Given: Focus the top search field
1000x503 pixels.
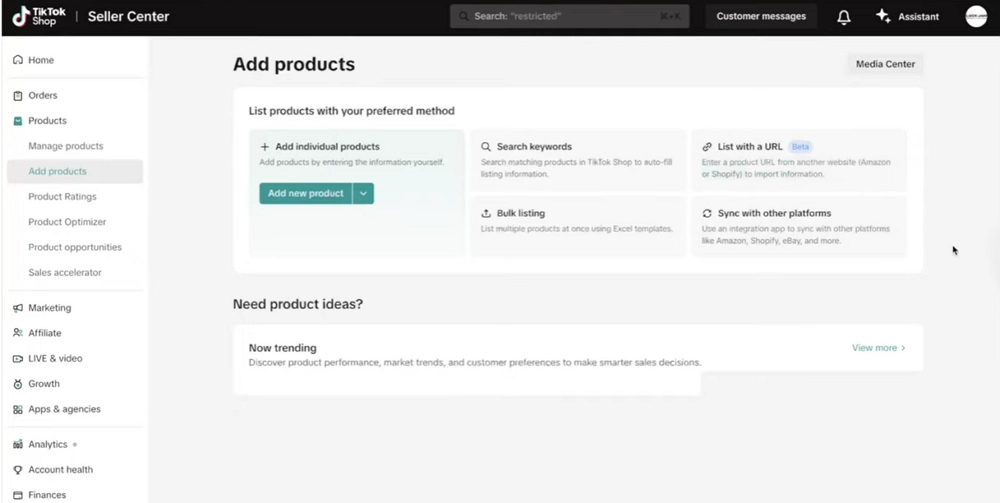Looking at the screenshot, I should (x=570, y=17).
